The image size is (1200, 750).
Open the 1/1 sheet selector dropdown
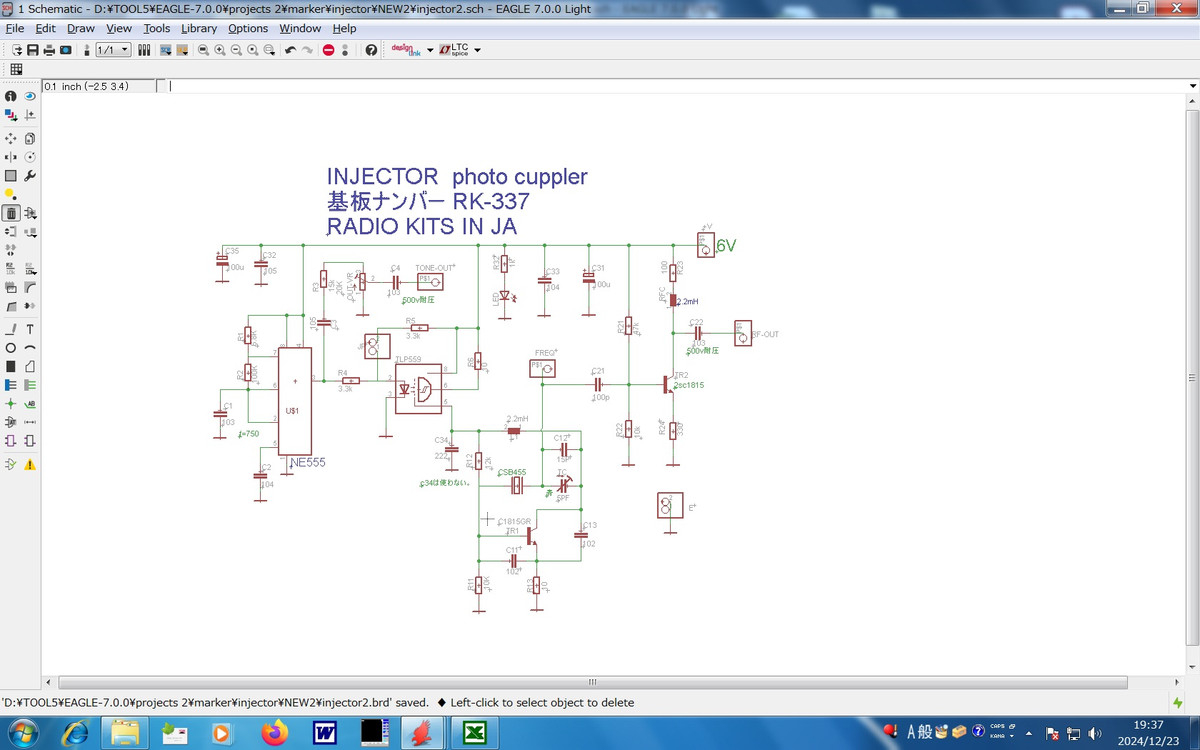pyautogui.click(x=113, y=50)
